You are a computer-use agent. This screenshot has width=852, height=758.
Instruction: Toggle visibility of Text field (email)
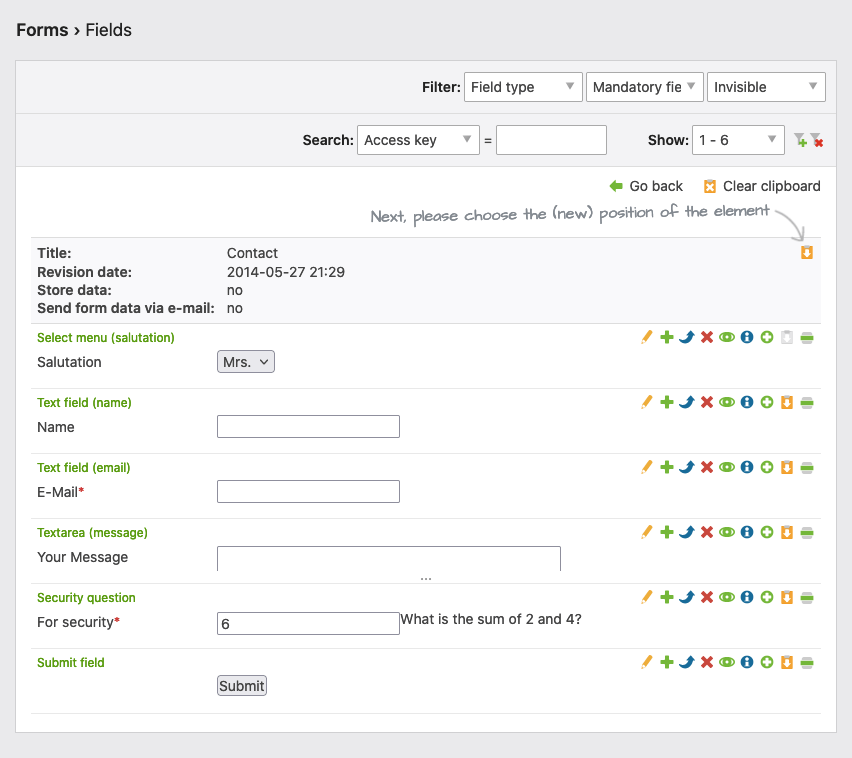(727, 467)
